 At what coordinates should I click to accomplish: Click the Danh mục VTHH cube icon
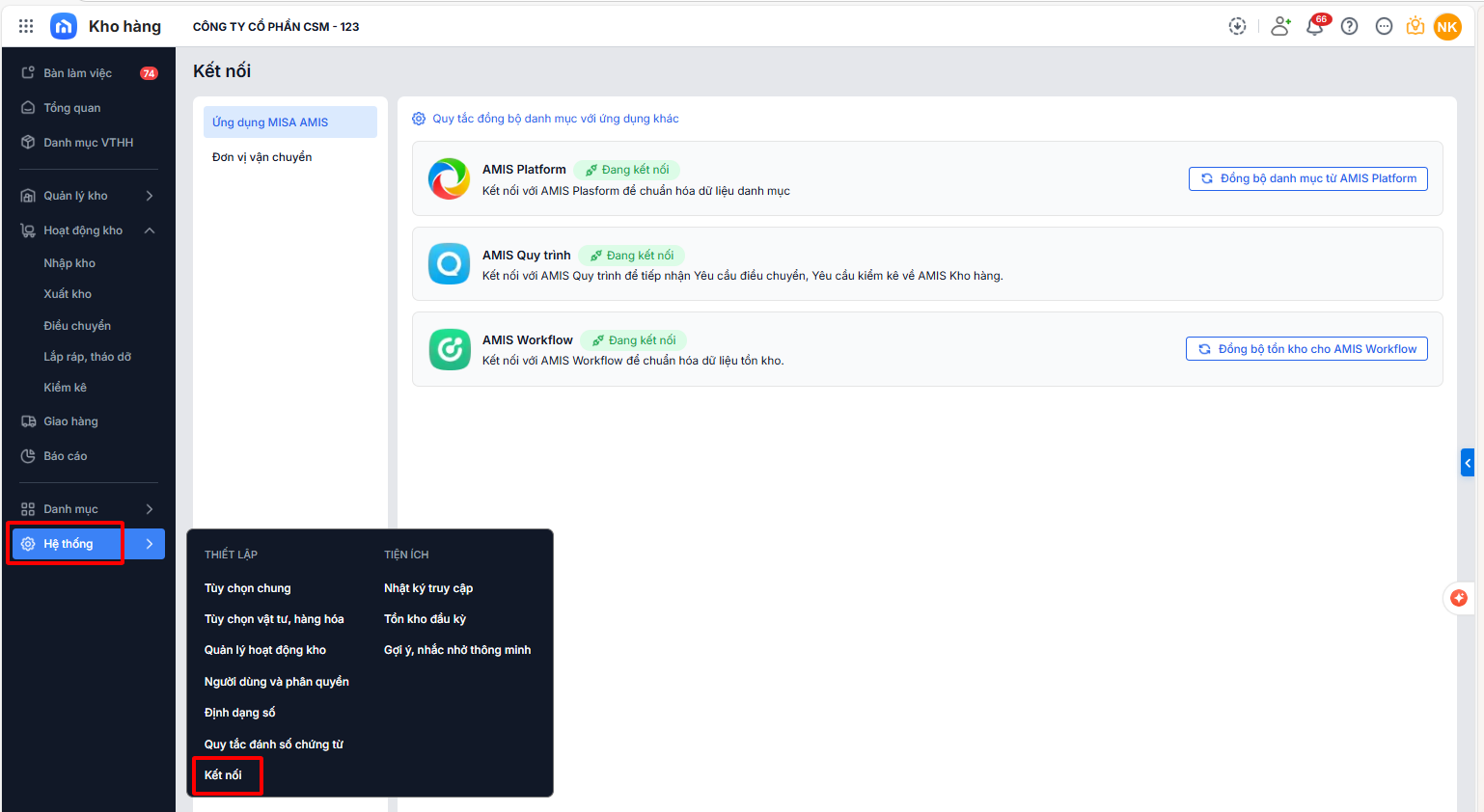coord(28,143)
